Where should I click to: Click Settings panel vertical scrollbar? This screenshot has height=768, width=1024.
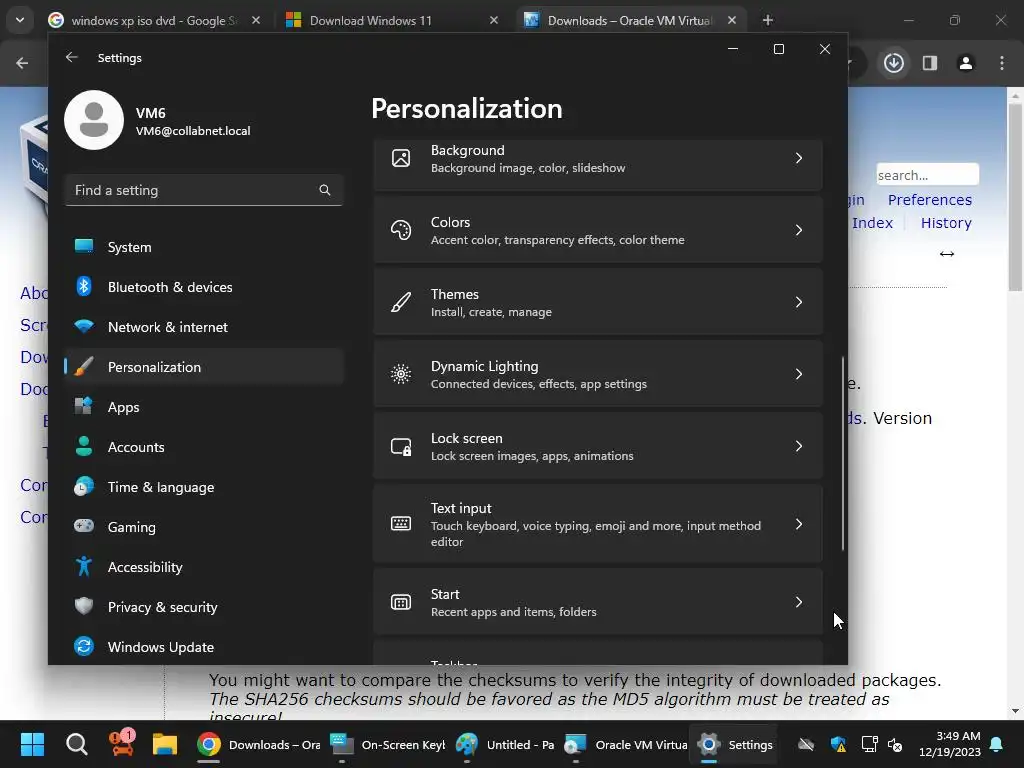point(843,453)
